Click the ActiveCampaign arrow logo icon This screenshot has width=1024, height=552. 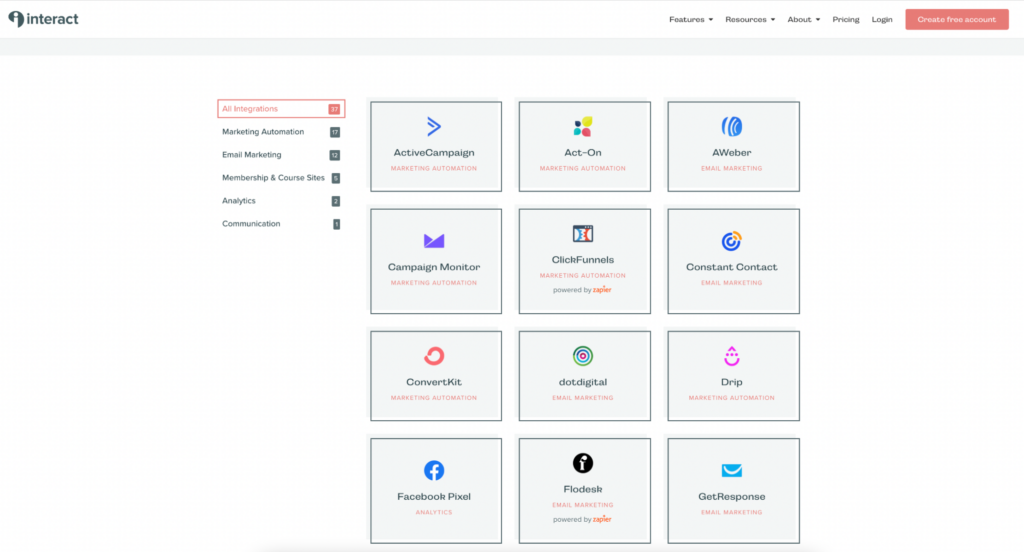pyautogui.click(x=434, y=126)
